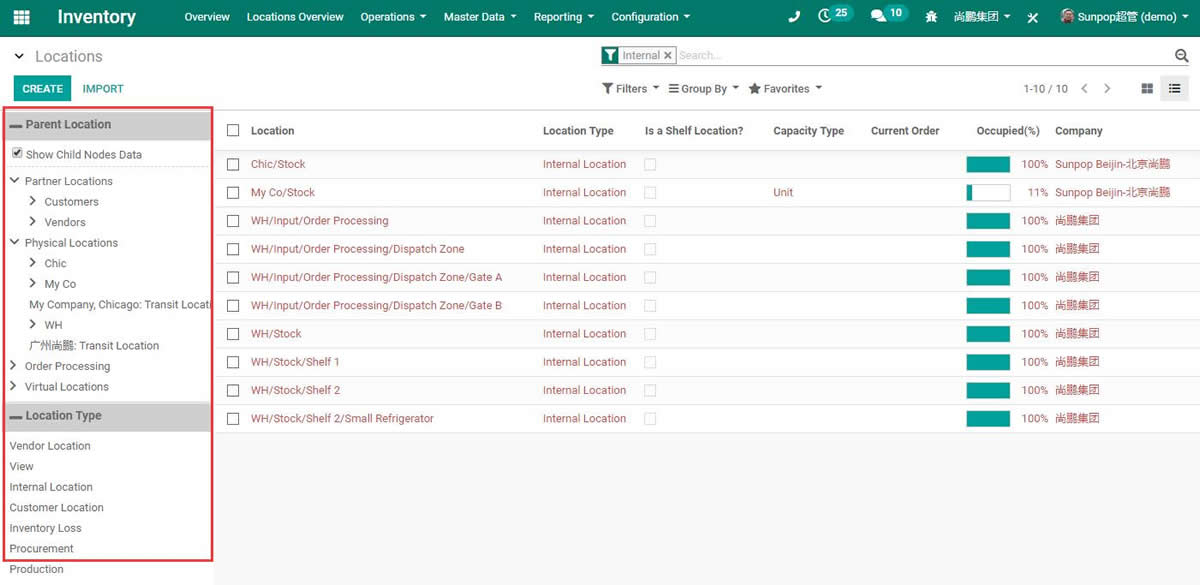Click the CREATE button
This screenshot has height=585, width=1200.
[x=42, y=89]
